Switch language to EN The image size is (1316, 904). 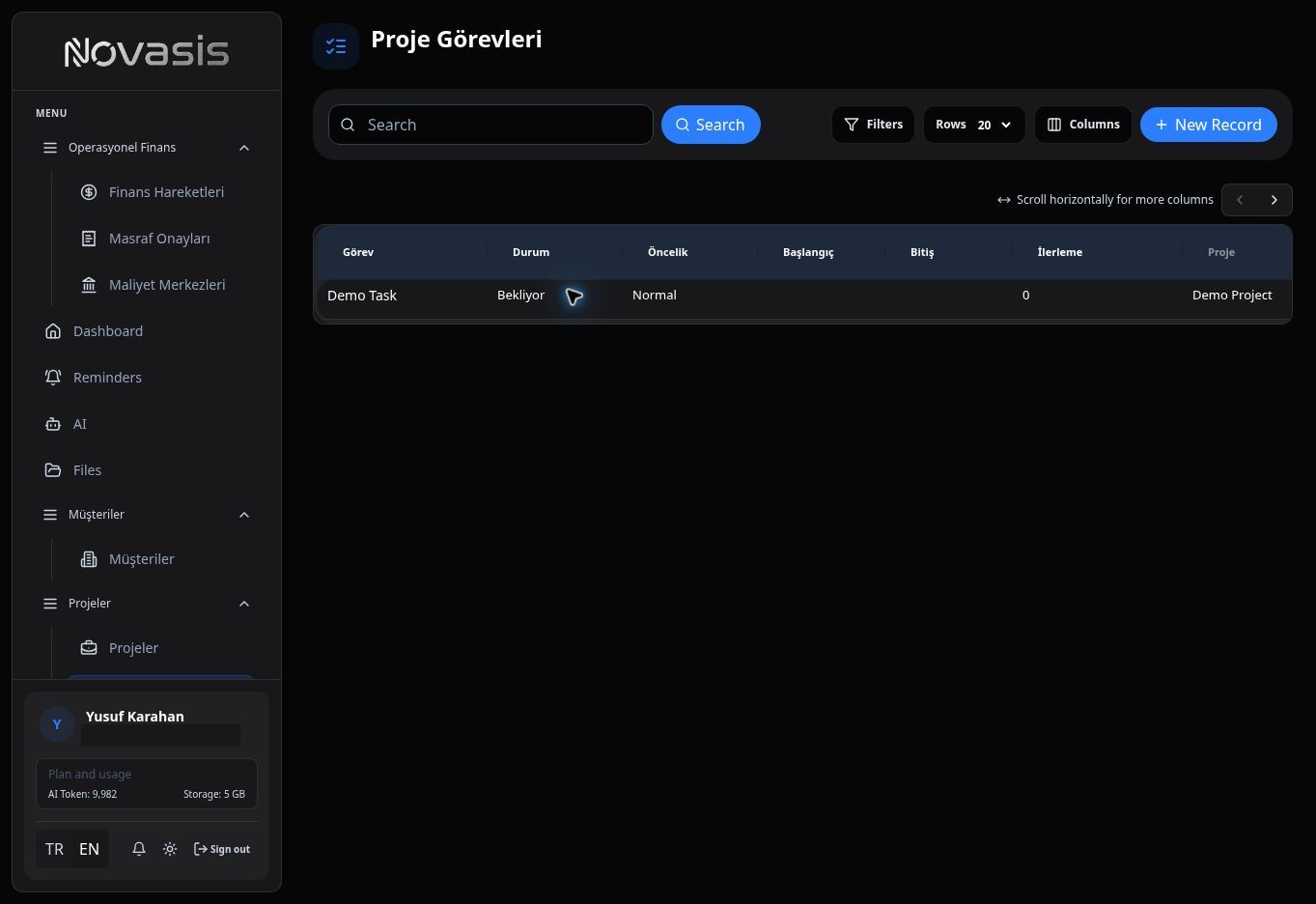(89, 849)
